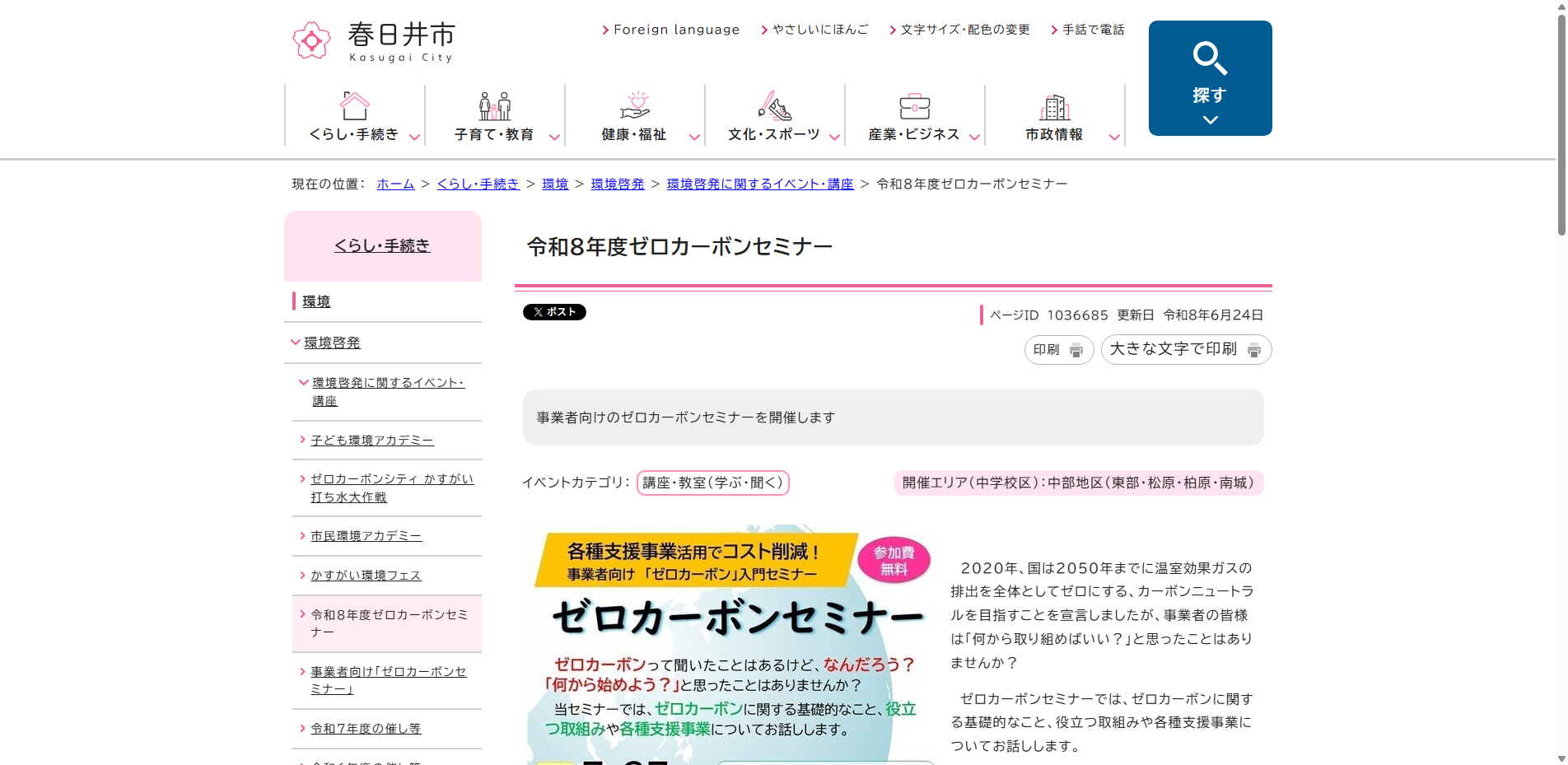Viewport: 1568px width, 765px height.
Task: Click the house icon for くらし・手続き
Action: click(x=355, y=105)
